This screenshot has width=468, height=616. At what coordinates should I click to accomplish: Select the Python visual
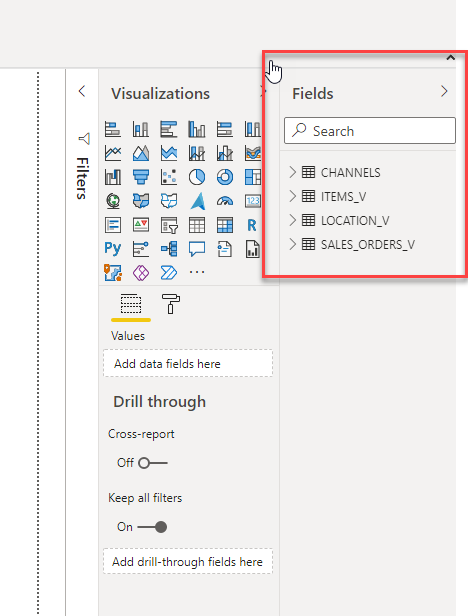113,249
